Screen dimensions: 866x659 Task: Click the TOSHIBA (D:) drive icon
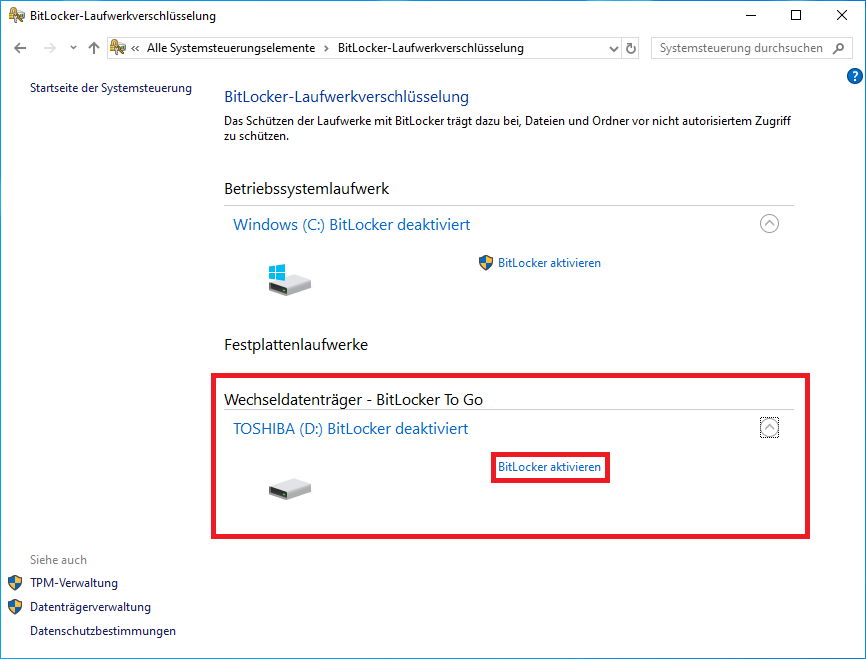tap(290, 489)
